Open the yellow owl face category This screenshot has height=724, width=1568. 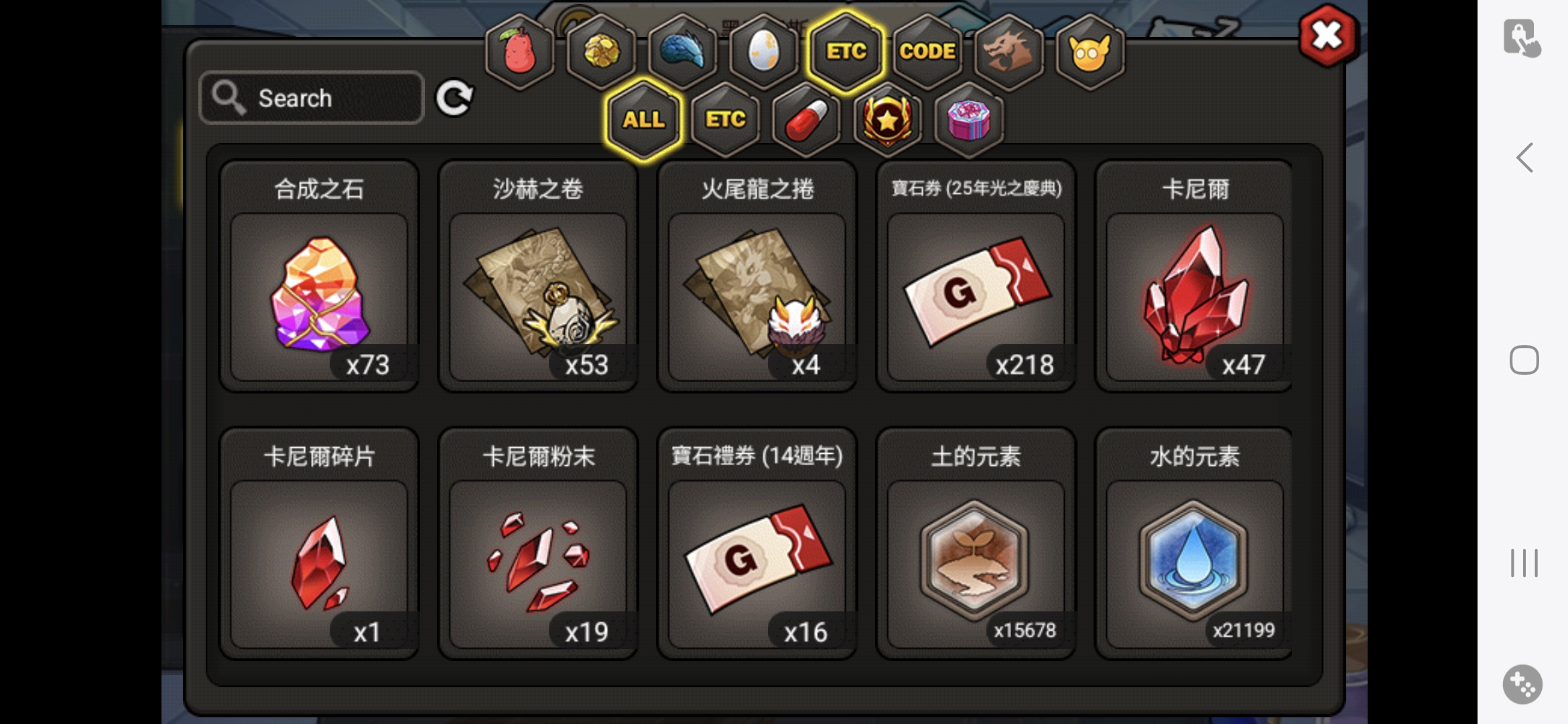[x=1090, y=52]
